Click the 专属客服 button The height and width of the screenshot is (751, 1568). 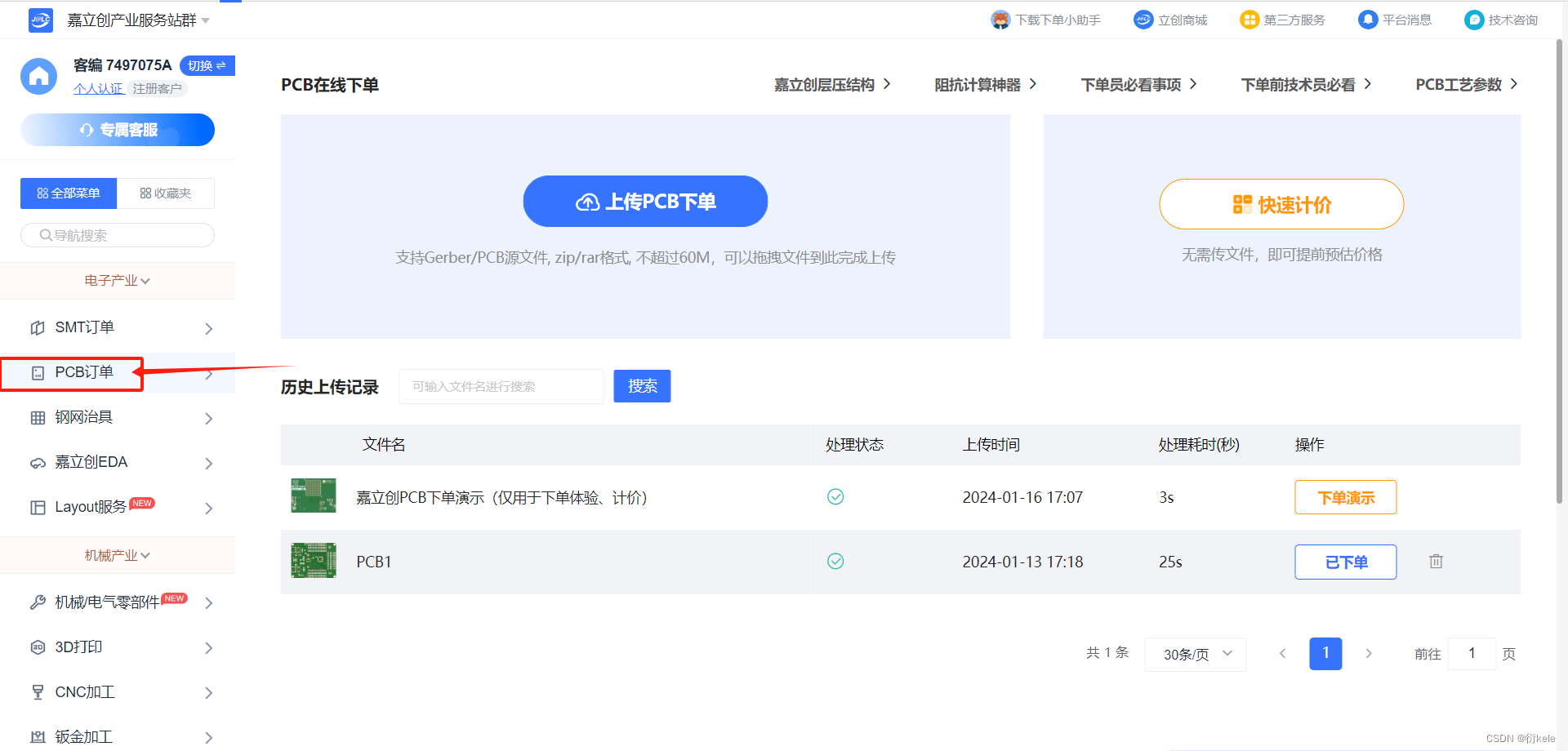coord(118,130)
